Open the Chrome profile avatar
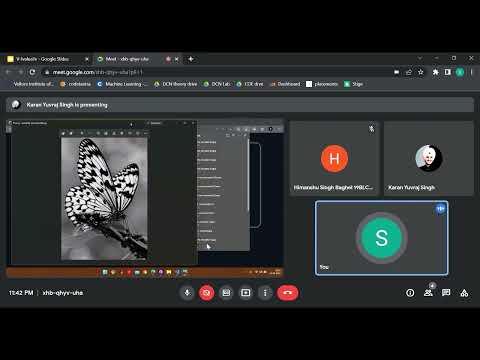Viewport: 480px width, 360px height. [460, 72]
